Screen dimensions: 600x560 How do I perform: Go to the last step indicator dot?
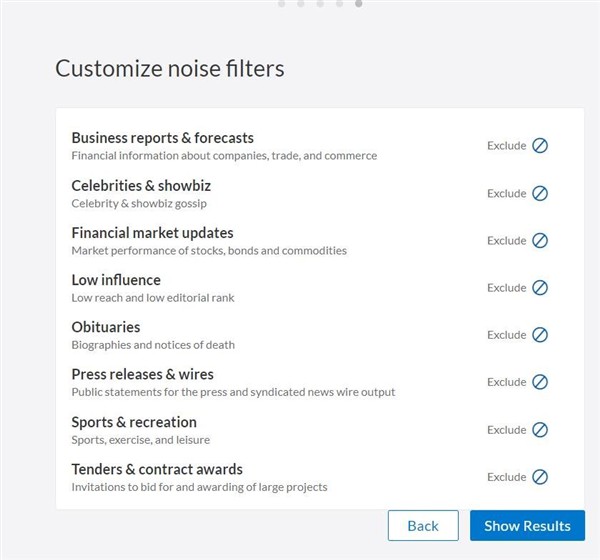coord(359,3)
